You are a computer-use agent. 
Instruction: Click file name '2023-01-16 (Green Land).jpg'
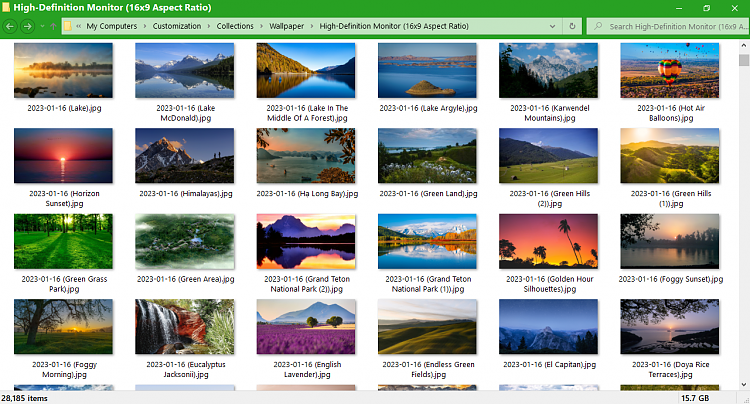pos(428,194)
